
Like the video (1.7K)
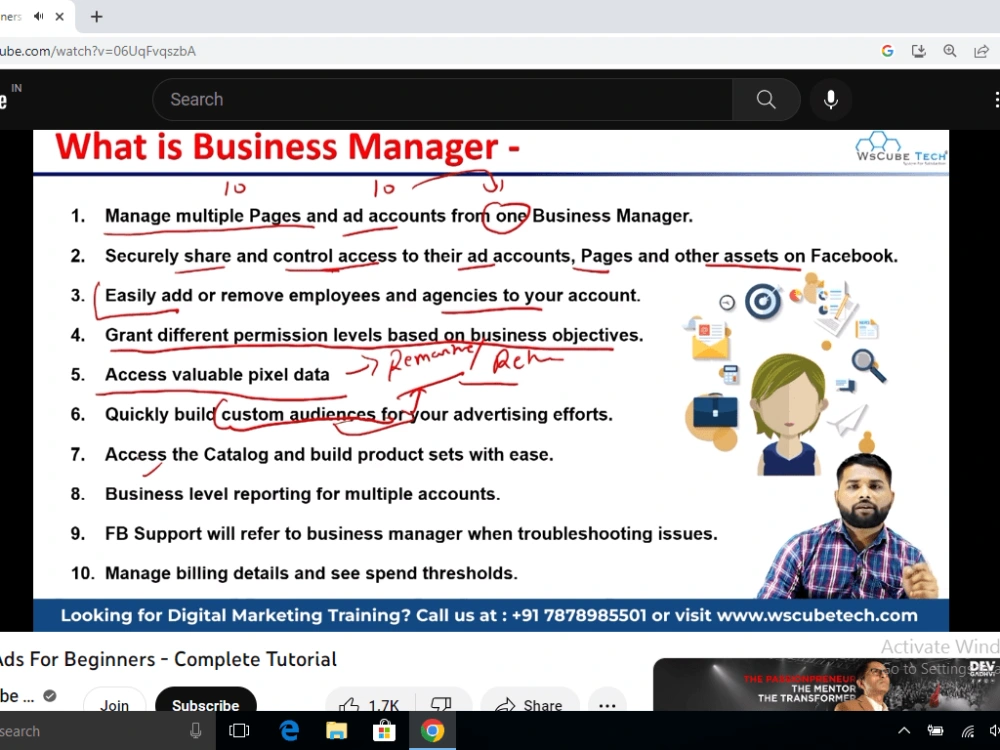click(369, 702)
